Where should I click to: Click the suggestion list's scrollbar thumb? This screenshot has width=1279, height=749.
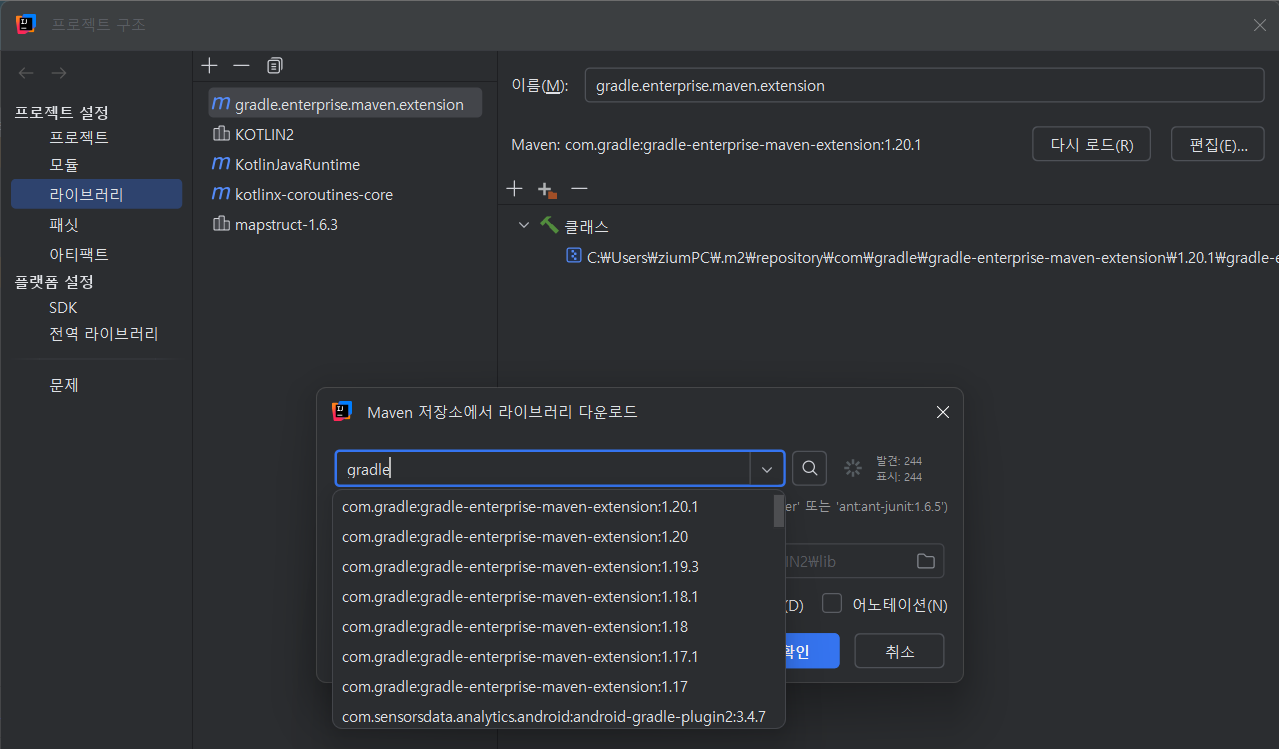click(x=779, y=510)
